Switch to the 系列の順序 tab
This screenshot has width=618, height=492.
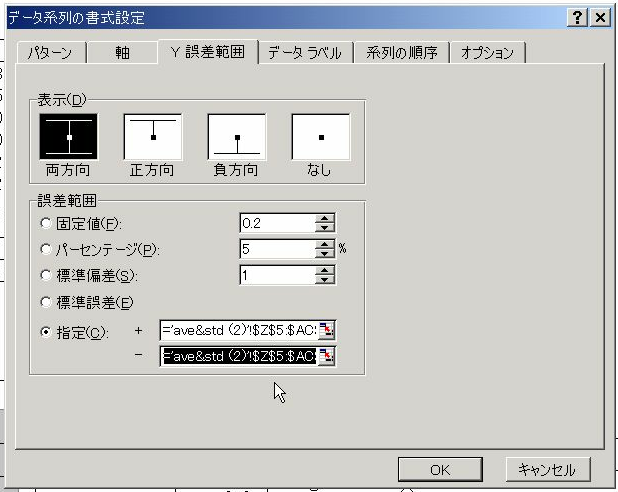click(x=401, y=53)
